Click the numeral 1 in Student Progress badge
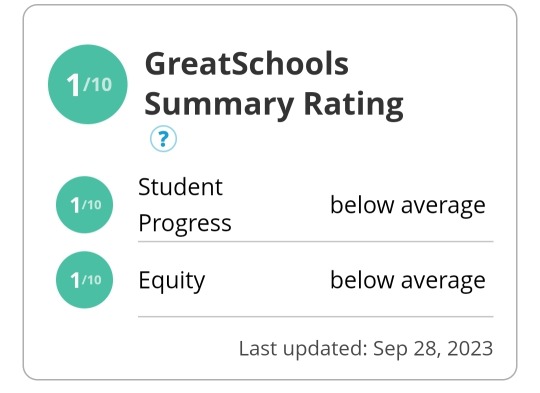Viewport: 540px width, 393px height. [x=75, y=205]
